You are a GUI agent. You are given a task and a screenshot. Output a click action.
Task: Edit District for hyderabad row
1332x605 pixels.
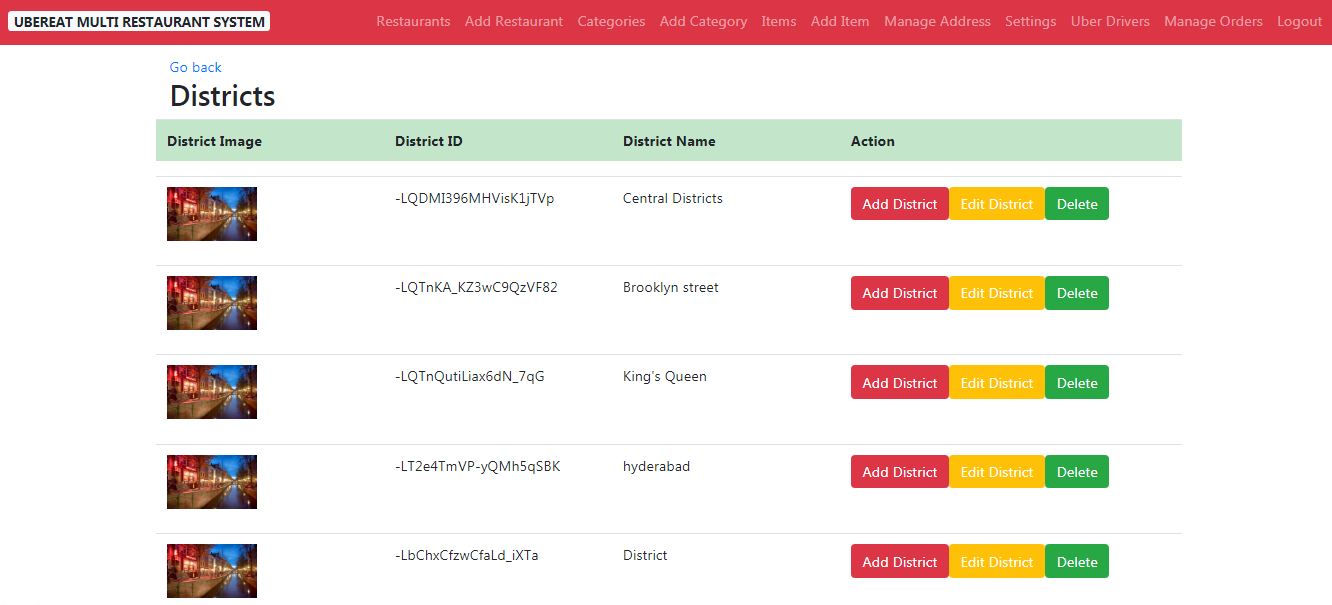997,472
